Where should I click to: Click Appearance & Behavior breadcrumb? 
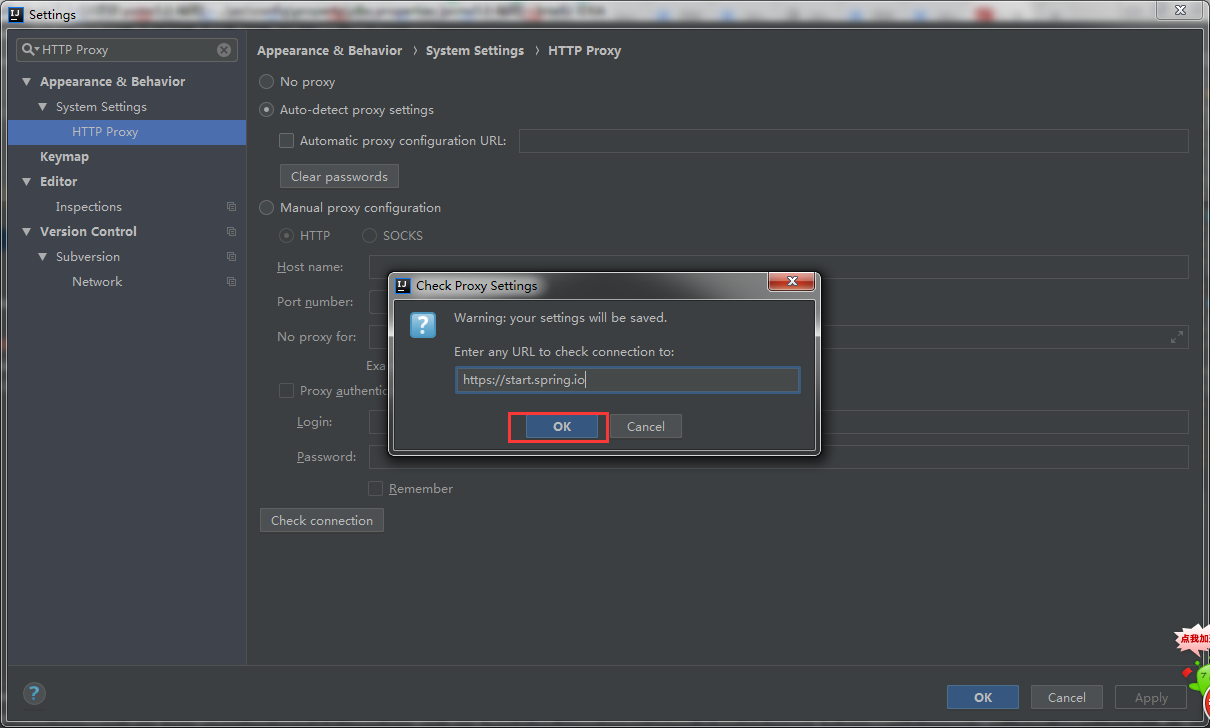(330, 51)
